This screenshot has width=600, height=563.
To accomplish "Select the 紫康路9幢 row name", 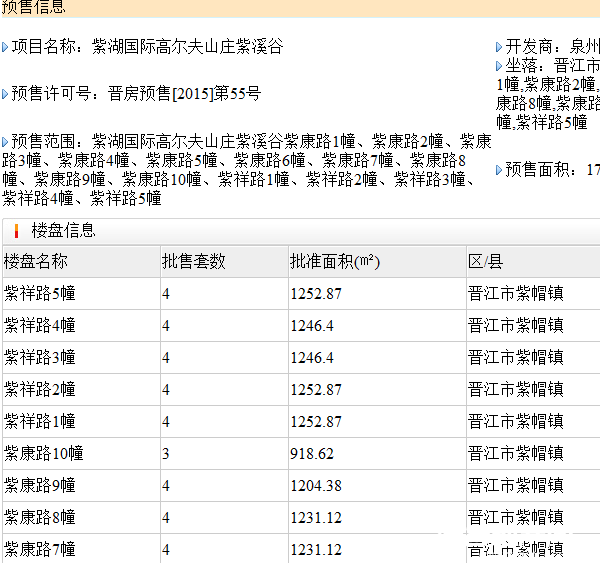I will 39,486.
